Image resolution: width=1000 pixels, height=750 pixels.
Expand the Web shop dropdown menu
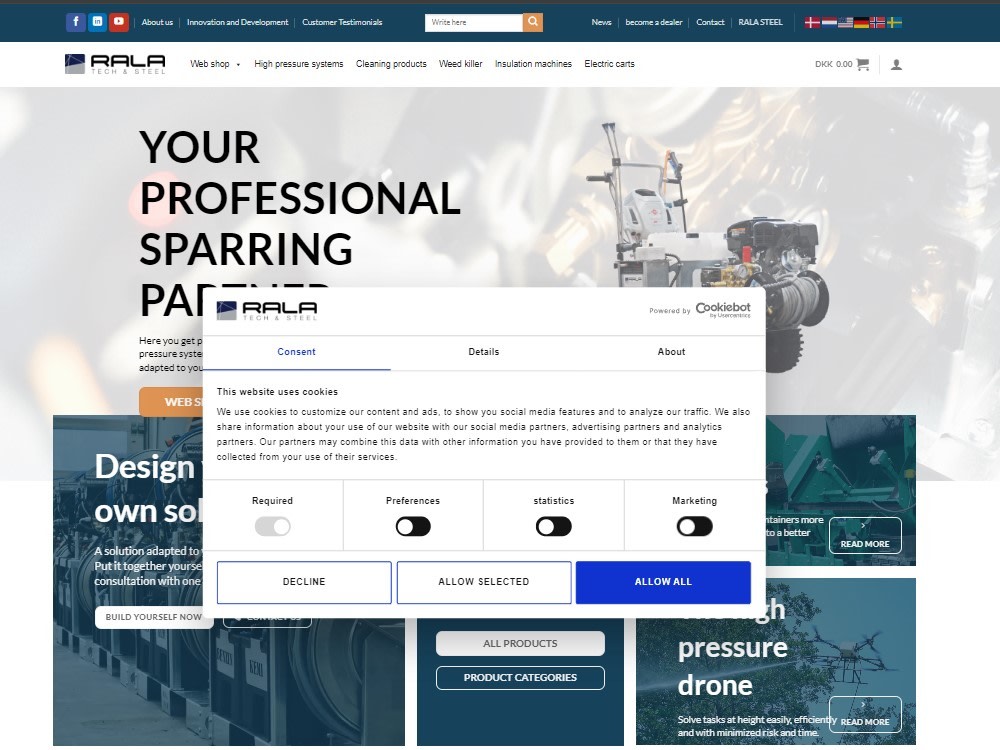pos(215,64)
